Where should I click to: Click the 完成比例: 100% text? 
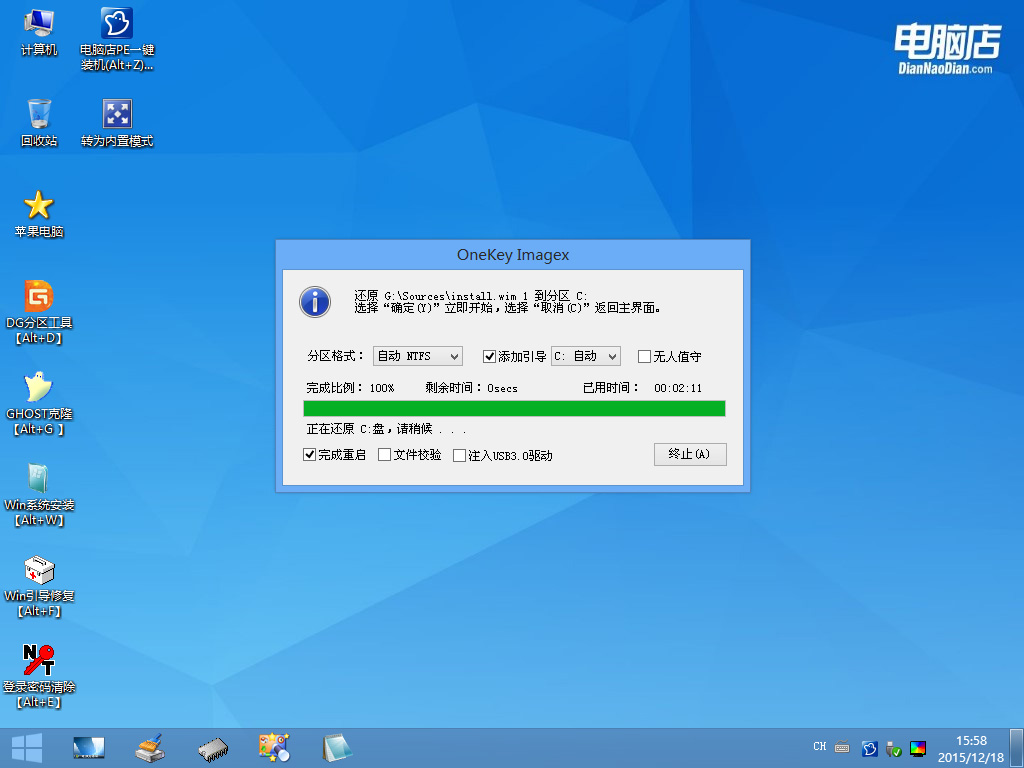point(351,387)
